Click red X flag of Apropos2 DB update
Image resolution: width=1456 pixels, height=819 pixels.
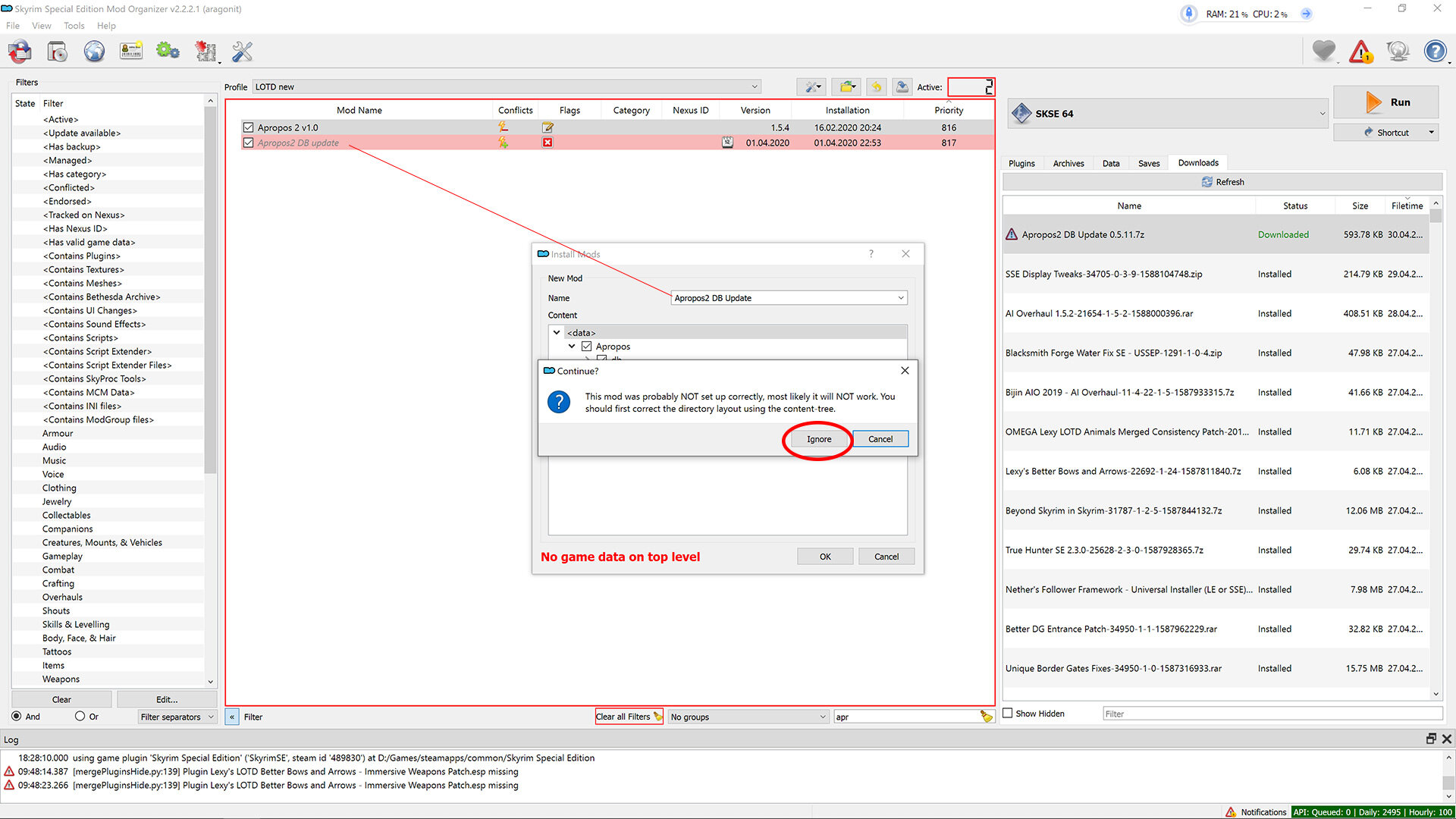point(548,143)
